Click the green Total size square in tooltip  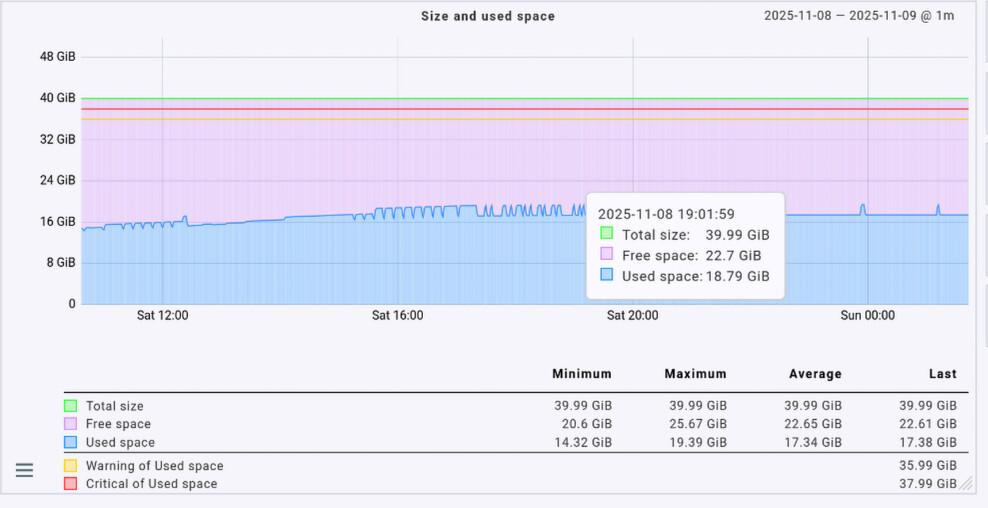(x=606, y=234)
